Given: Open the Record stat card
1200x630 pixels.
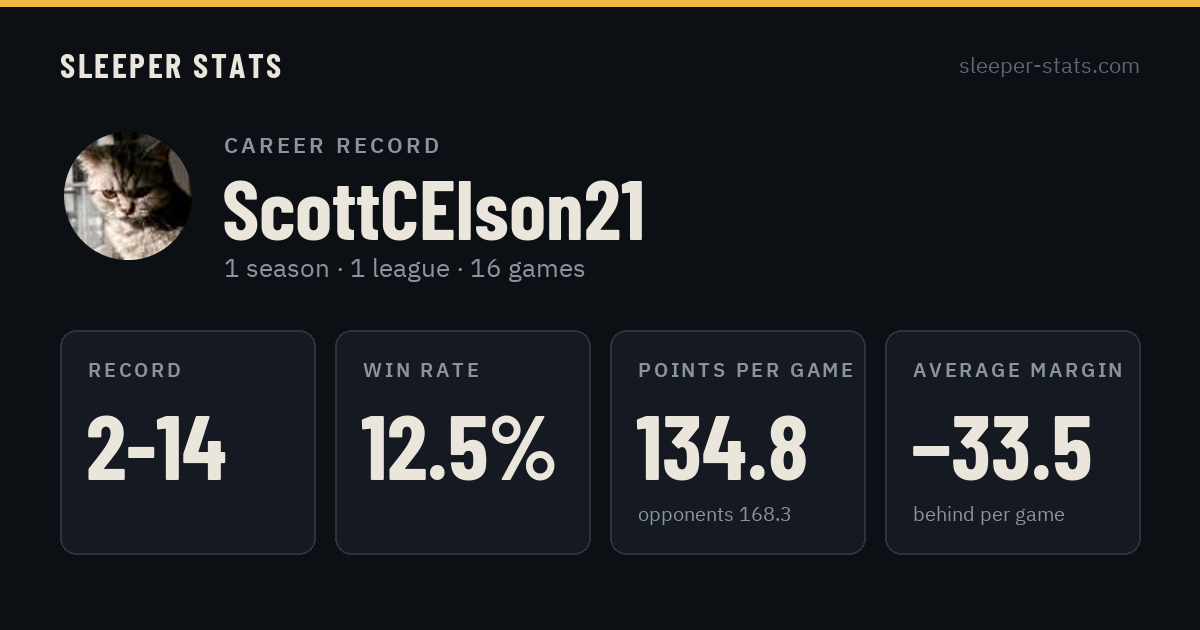Looking at the screenshot, I should pos(188,442).
